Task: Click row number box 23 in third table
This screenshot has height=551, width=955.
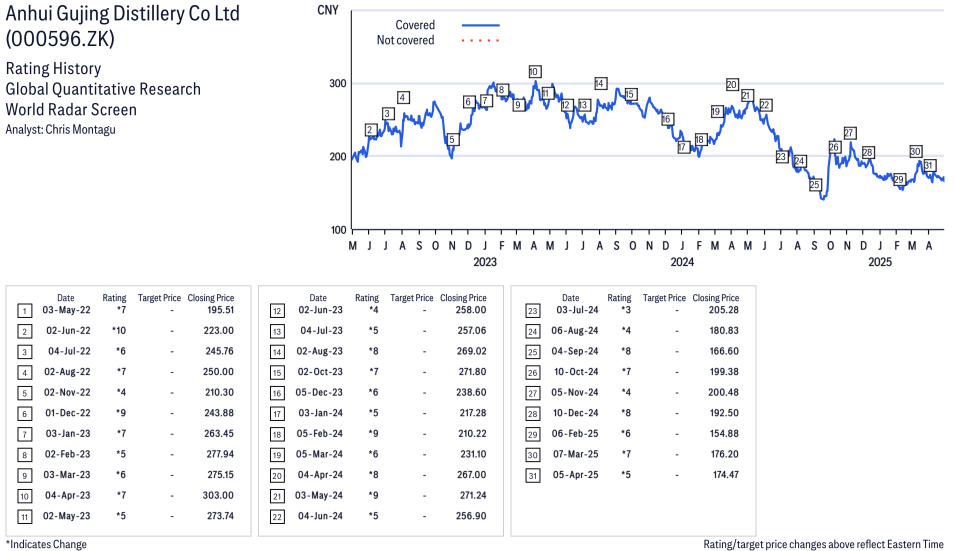Action: (x=532, y=311)
